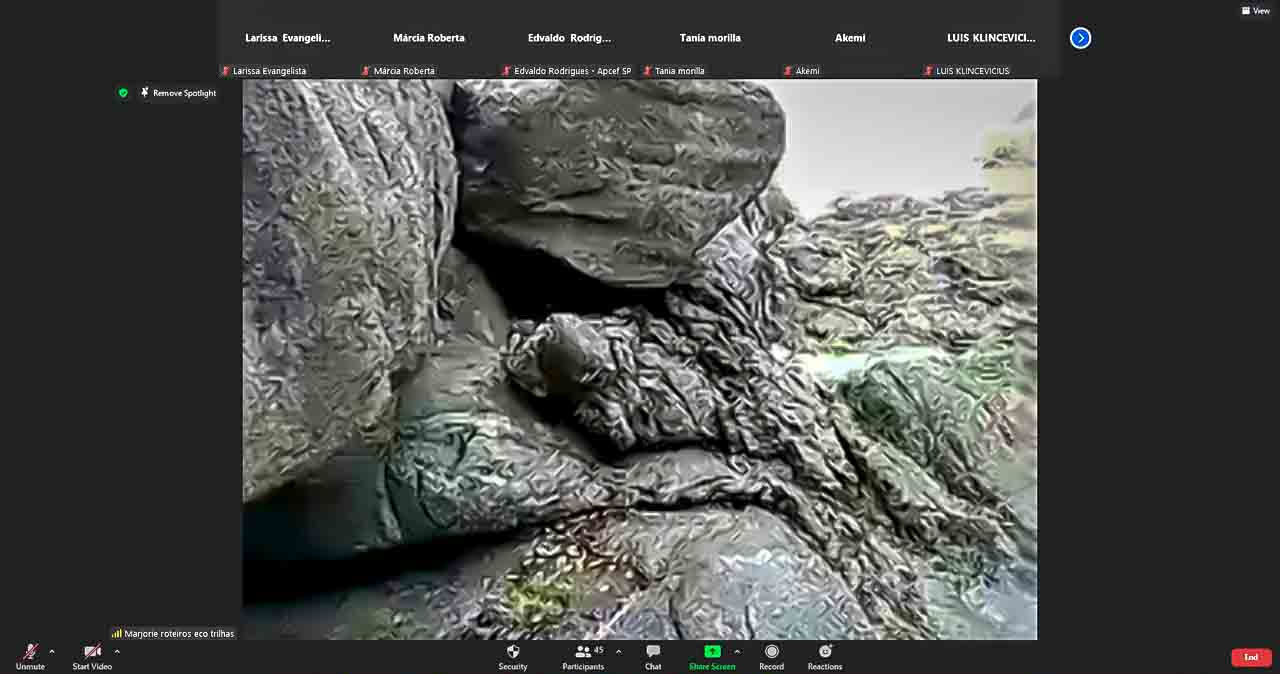The width and height of the screenshot is (1280, 674).
Task: Open the Security shield icon
Action: pos(513,653)
